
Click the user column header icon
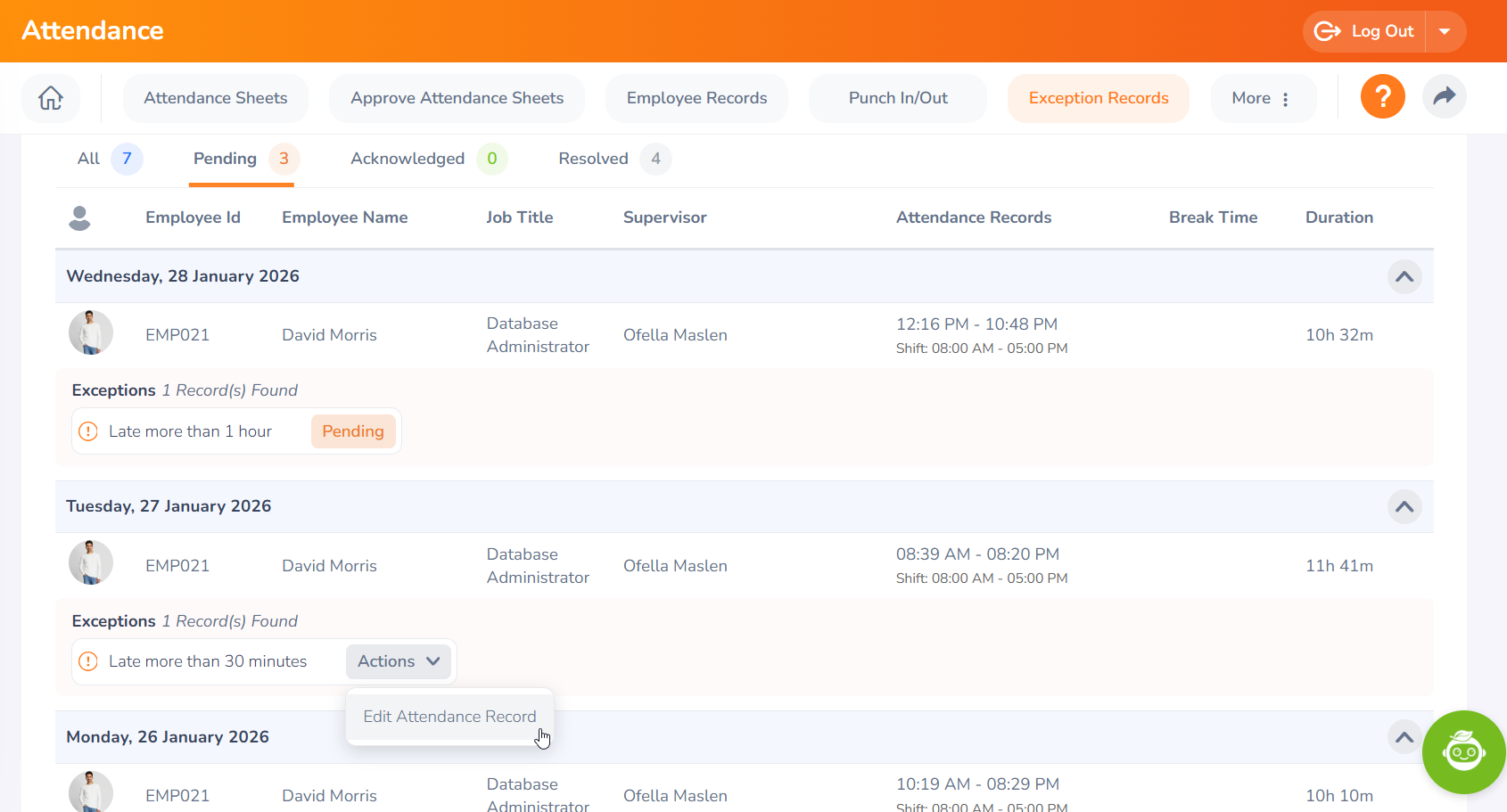[x=80, y=217]
